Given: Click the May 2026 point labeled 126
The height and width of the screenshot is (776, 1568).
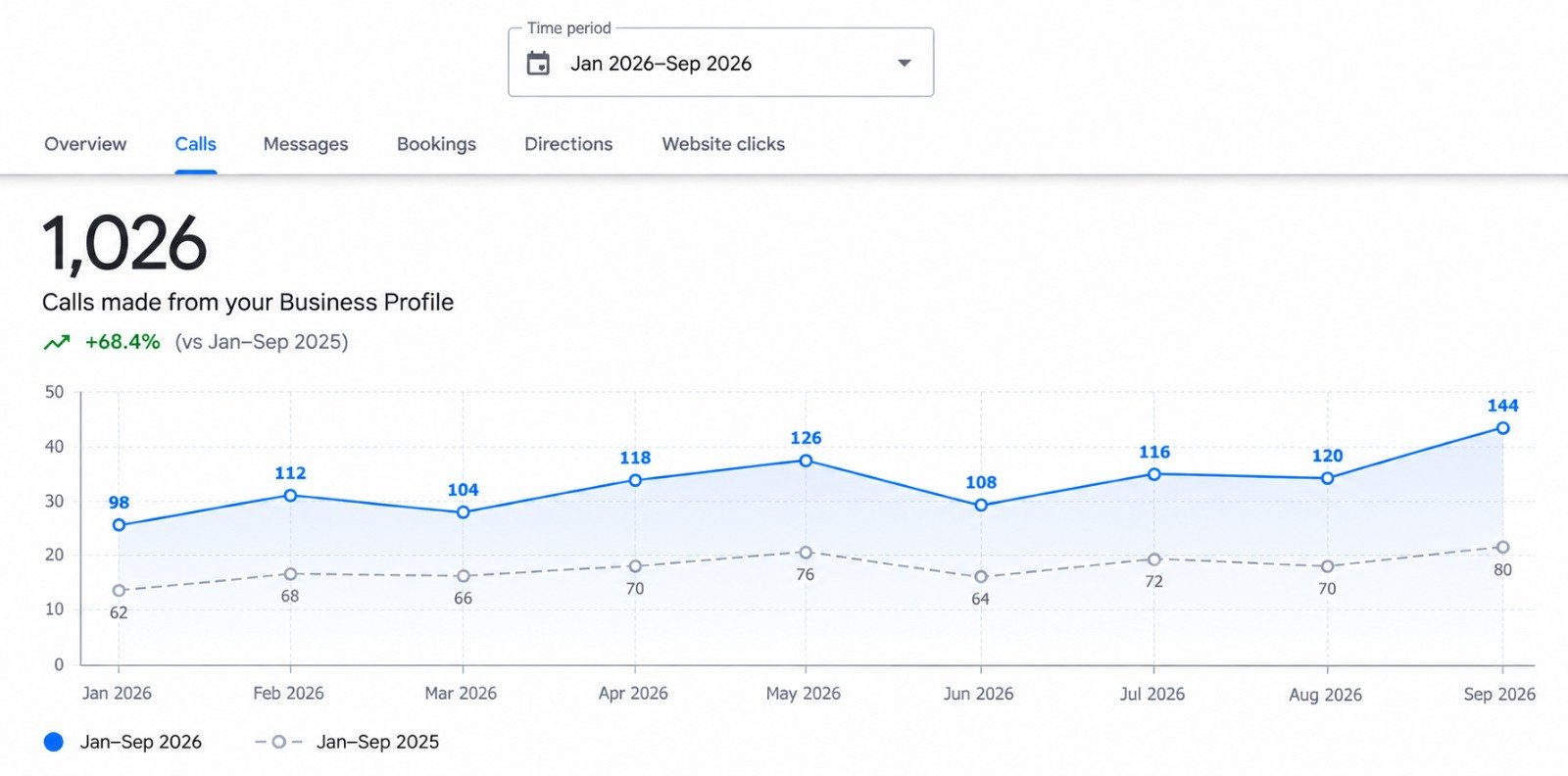Looking at the screenshot, I should pyautogui.click(x=806, y=461).
